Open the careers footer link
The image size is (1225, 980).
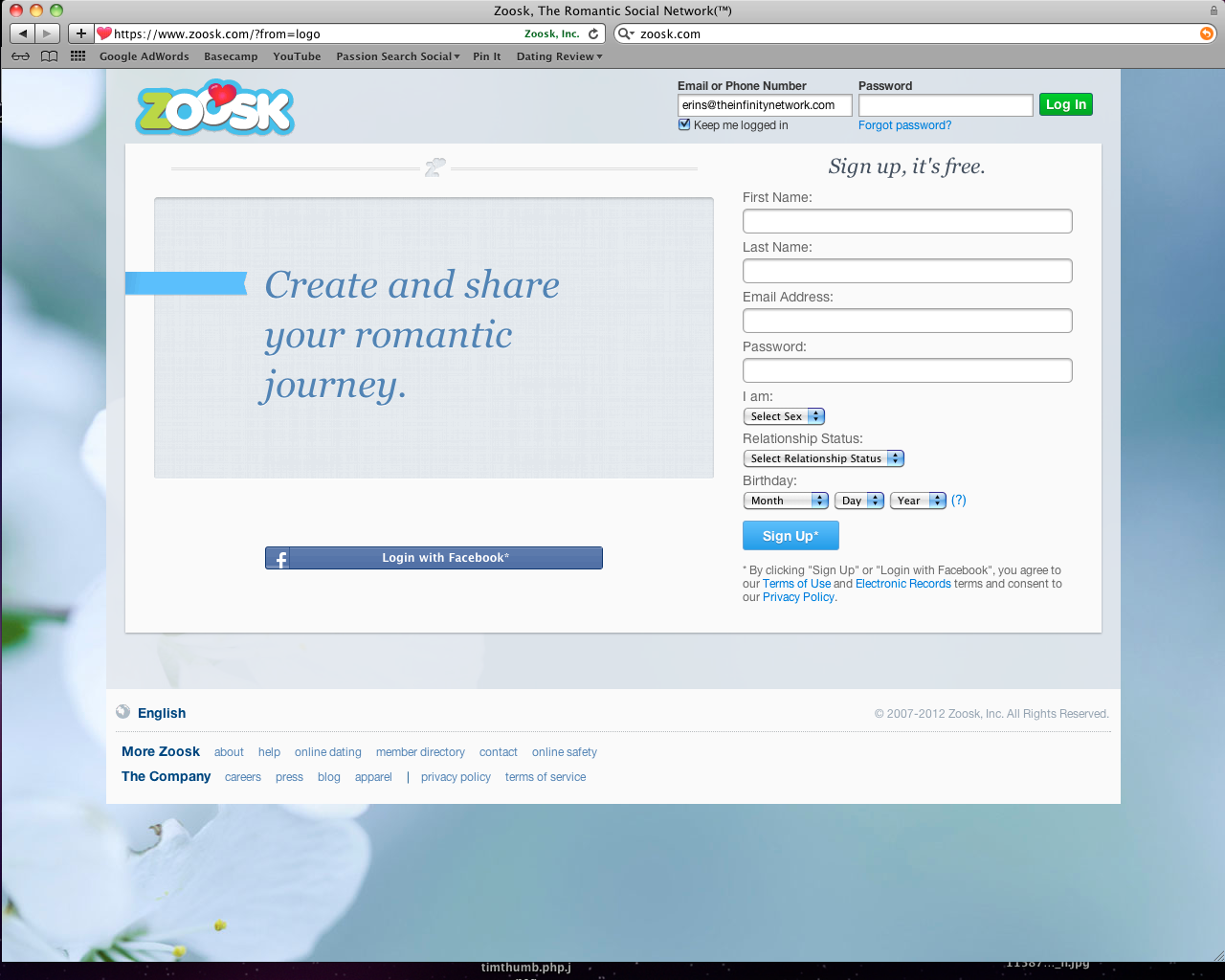tap(243, 777)
